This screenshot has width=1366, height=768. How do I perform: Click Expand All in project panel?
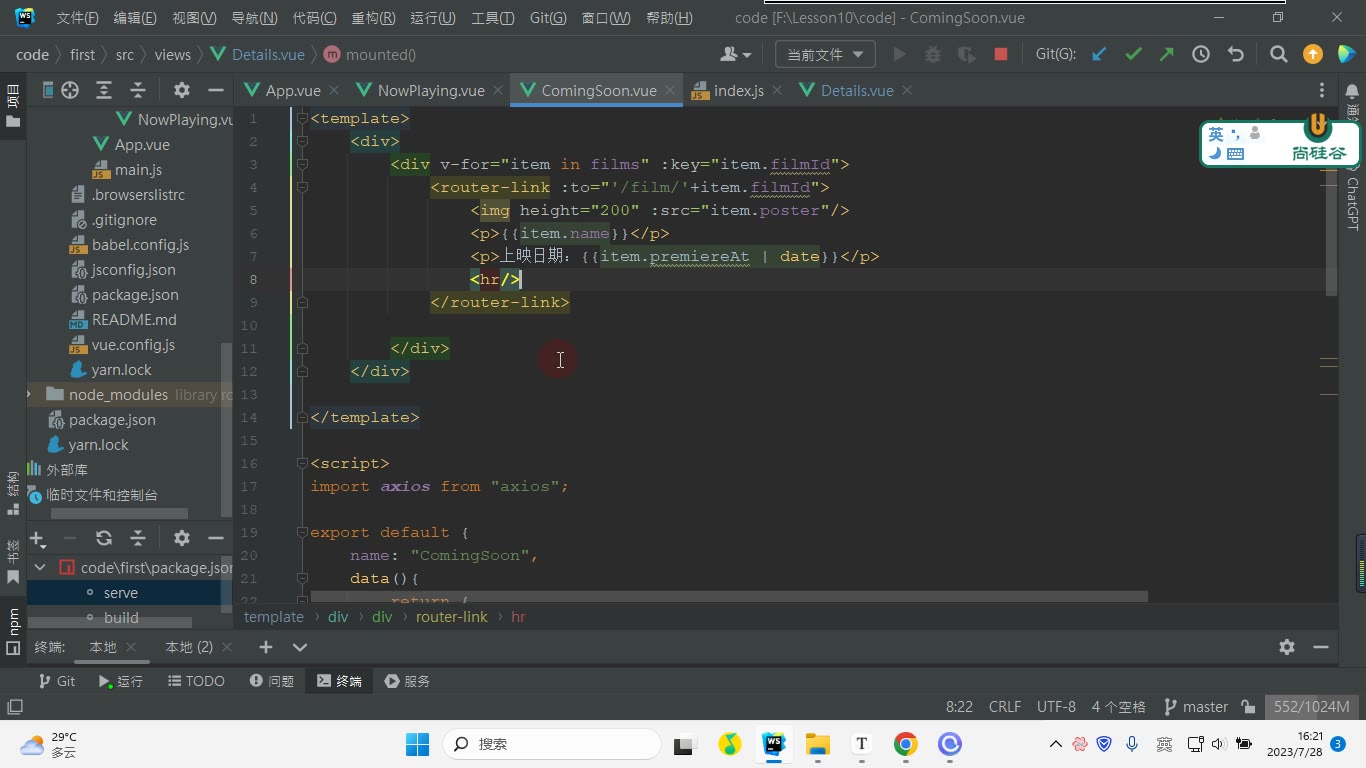pyautogui.click(x=104, y=90)
